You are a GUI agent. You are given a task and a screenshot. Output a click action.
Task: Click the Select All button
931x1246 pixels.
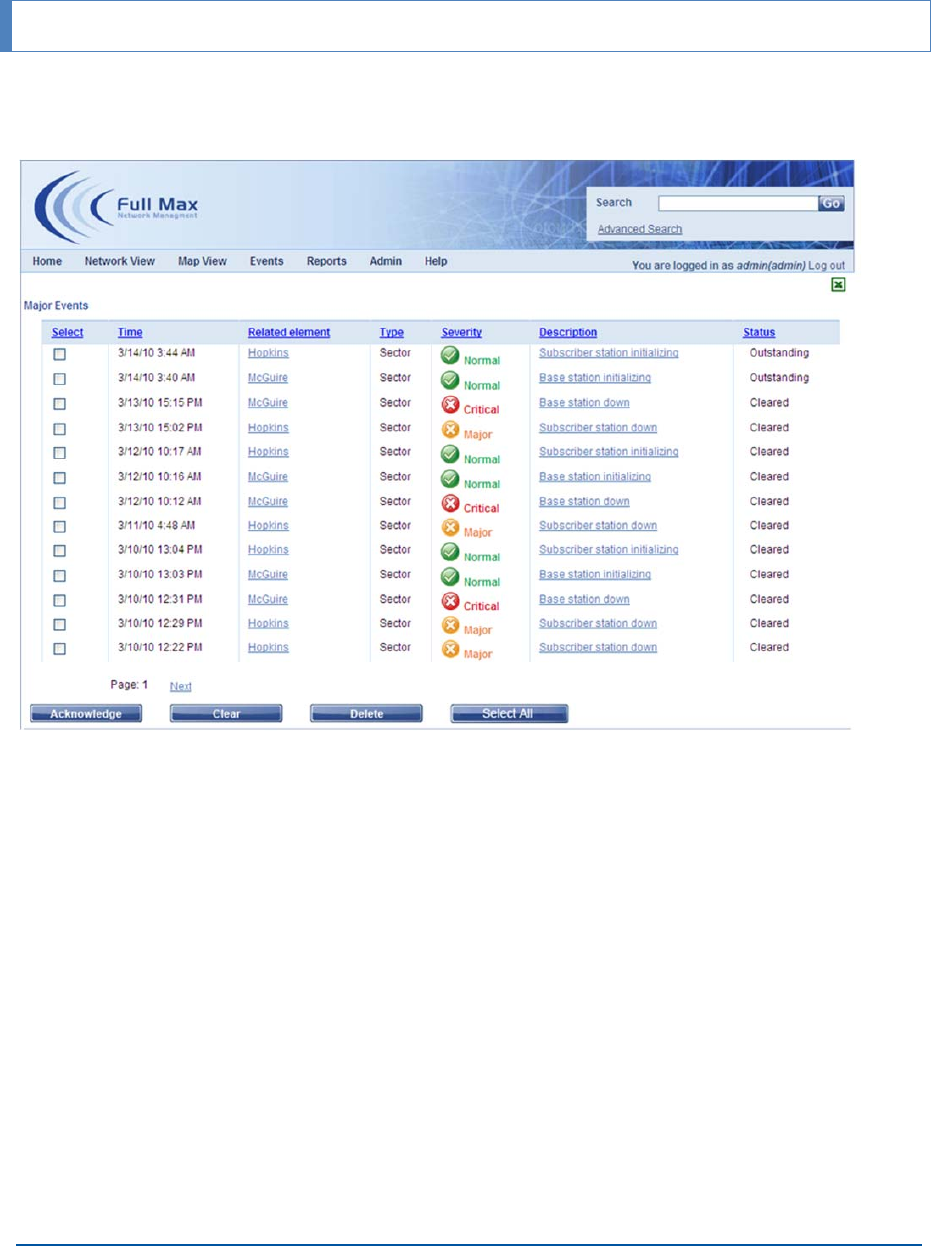click(509, 714)
